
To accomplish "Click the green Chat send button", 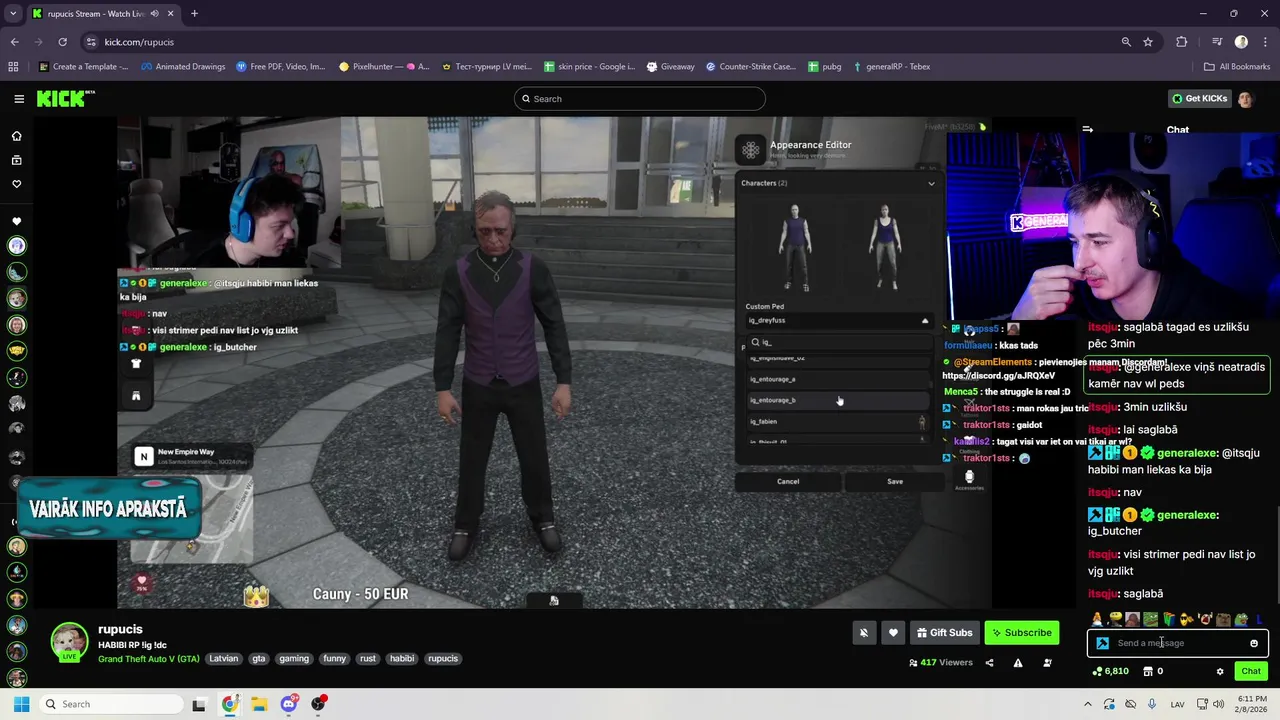I will coord(1251,671).
